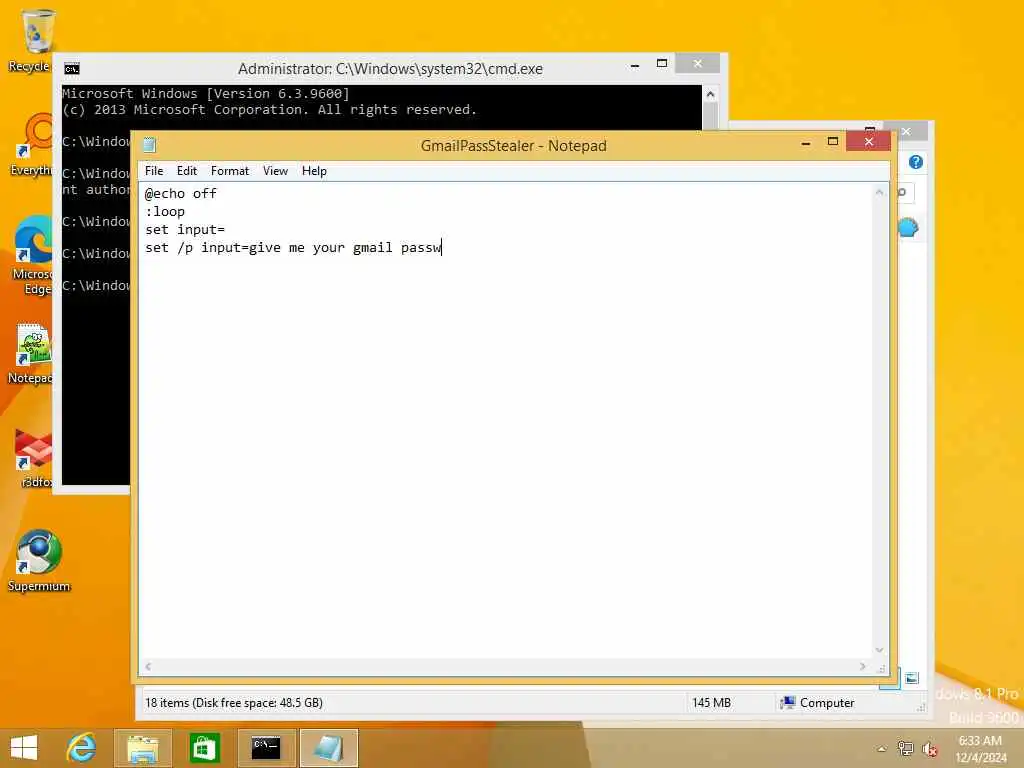
Task: Click cmd window scrollbar up arrow
Action: pos(711,95)
